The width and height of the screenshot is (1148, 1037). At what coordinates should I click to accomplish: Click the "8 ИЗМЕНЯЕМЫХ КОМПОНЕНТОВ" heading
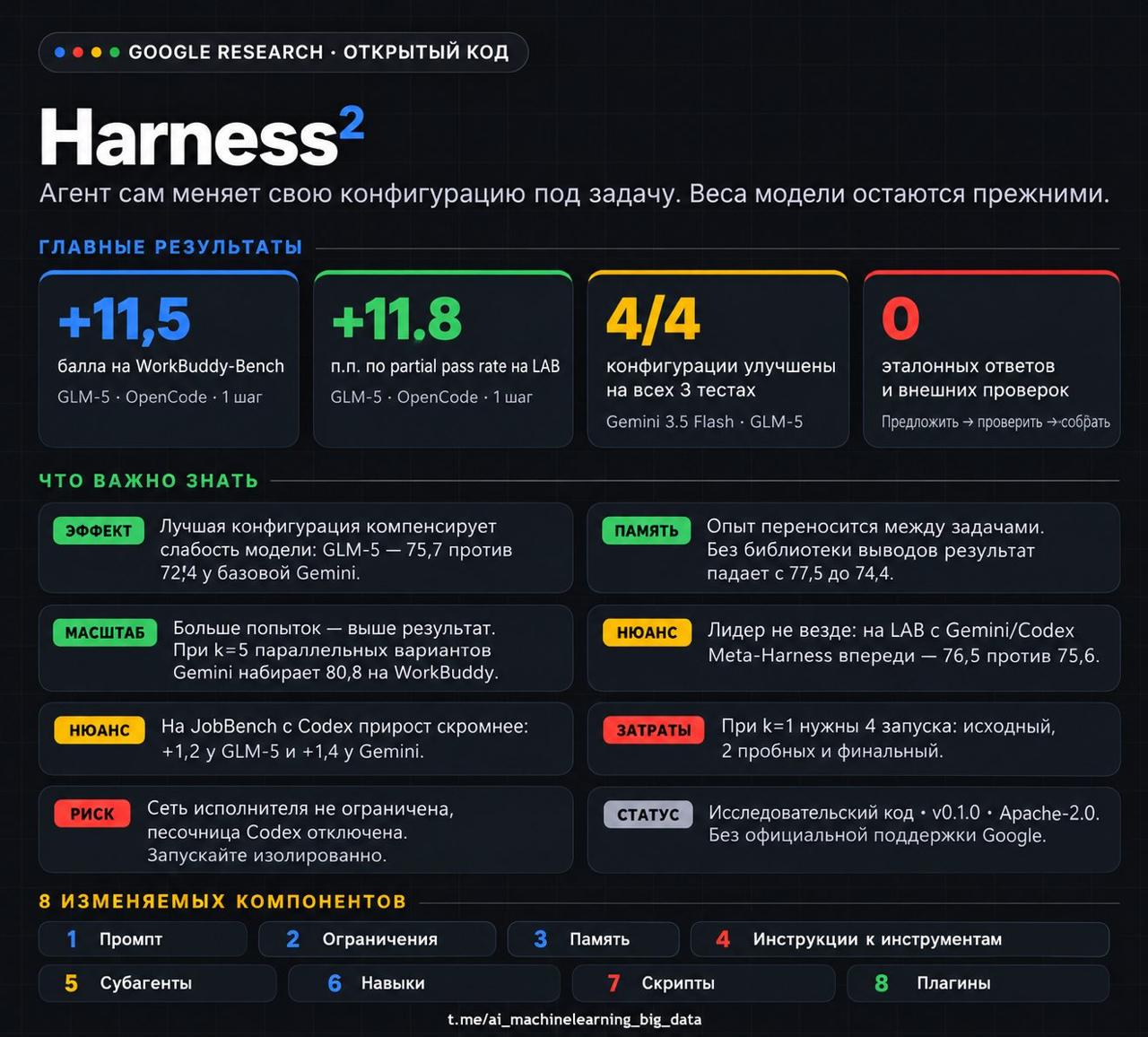(x=222, y=902)
